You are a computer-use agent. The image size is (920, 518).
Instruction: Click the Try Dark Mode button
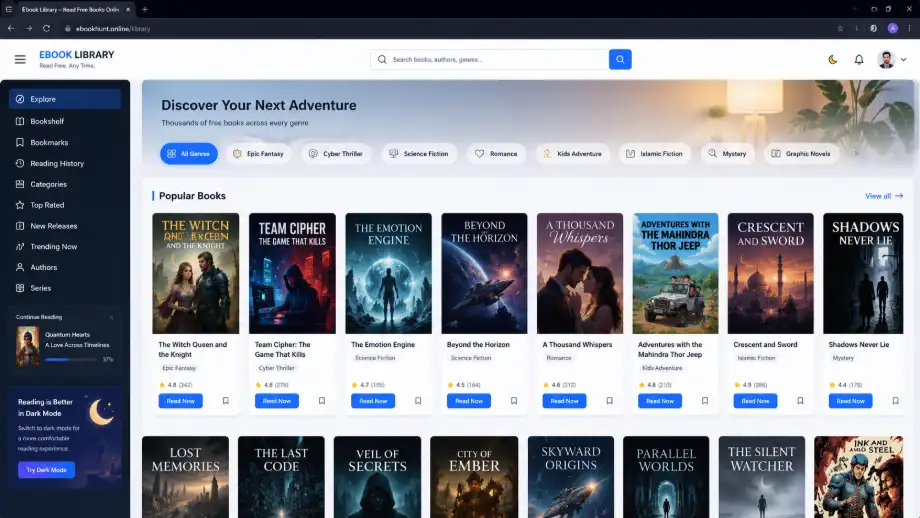(46, 470)
